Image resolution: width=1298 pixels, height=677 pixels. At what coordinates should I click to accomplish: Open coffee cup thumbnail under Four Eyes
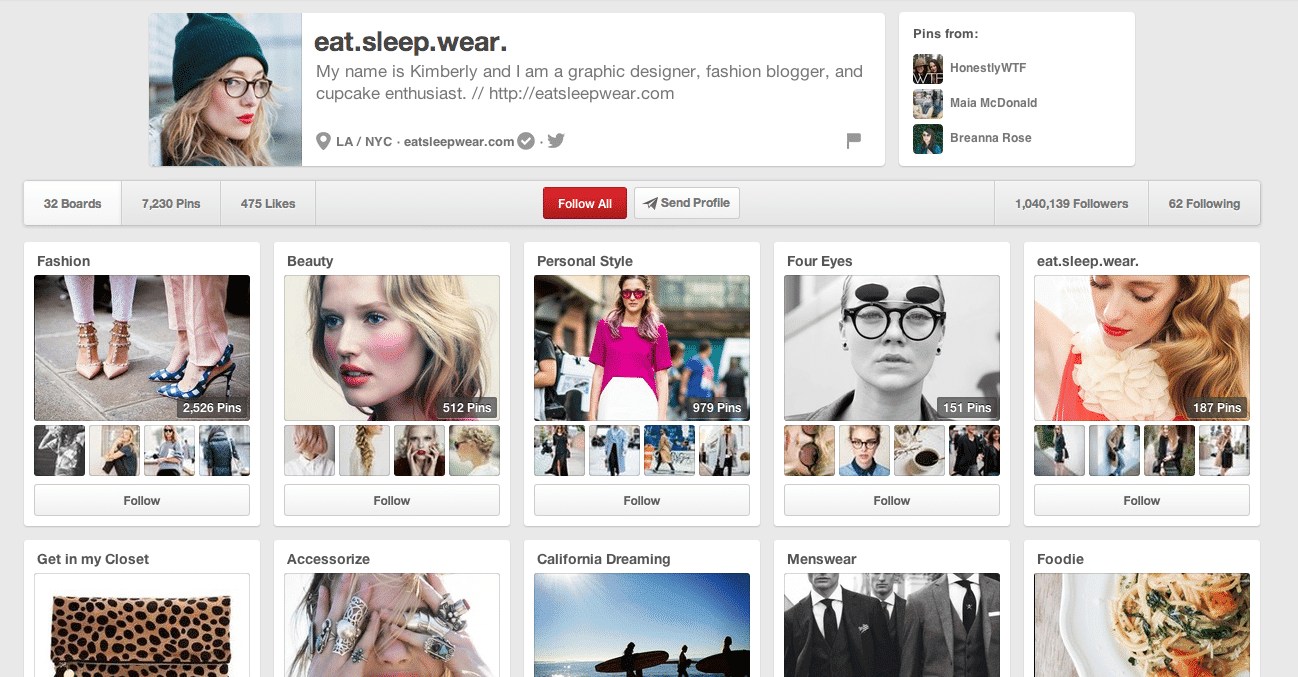[919, 450]
